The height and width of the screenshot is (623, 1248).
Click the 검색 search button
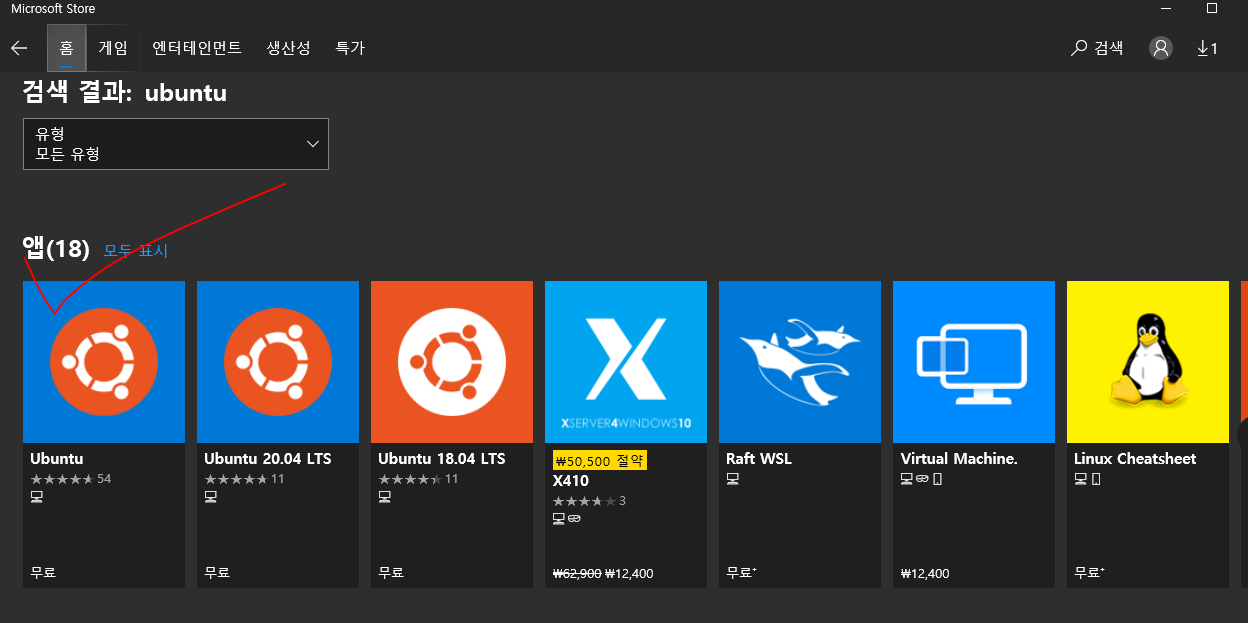(x=1097, y=48)
